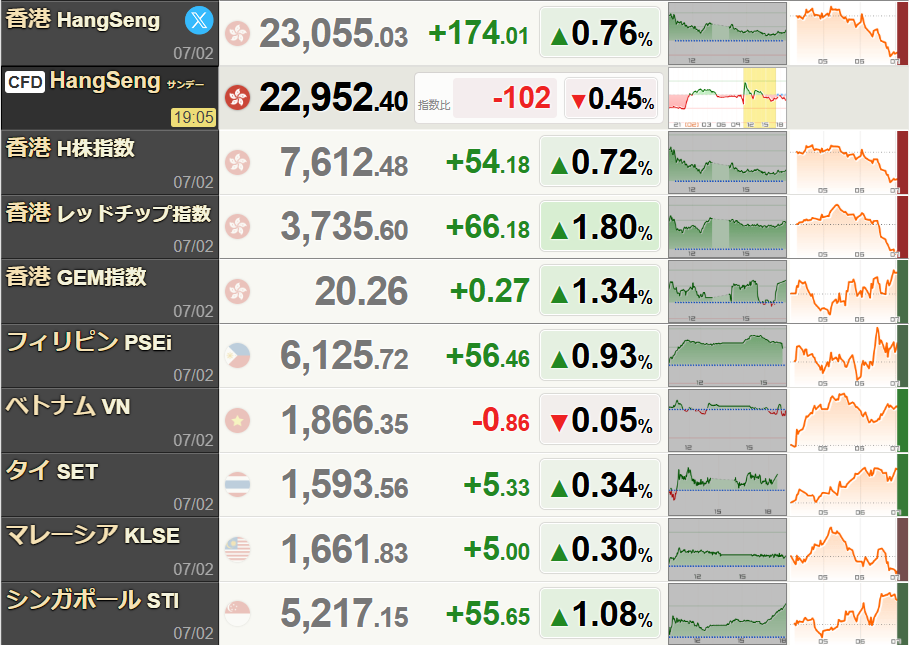Click H株指数 intraday mini chart
The height and width of the screenshot is (645, 909).
click(728, 162)
